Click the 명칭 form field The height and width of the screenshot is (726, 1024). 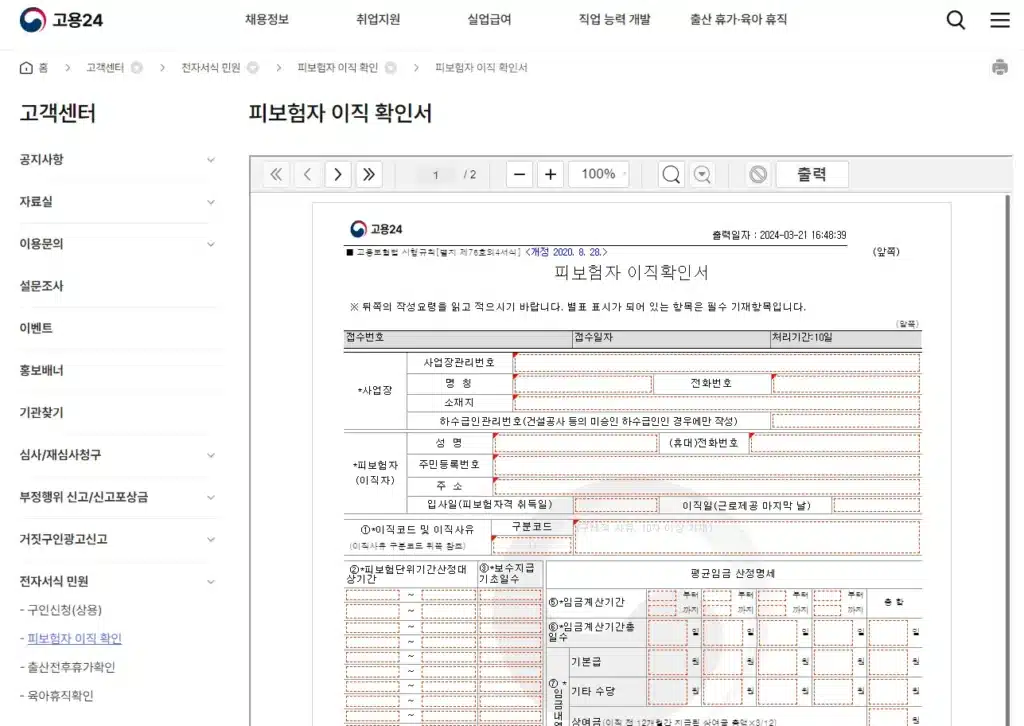(x=583, y=383)
